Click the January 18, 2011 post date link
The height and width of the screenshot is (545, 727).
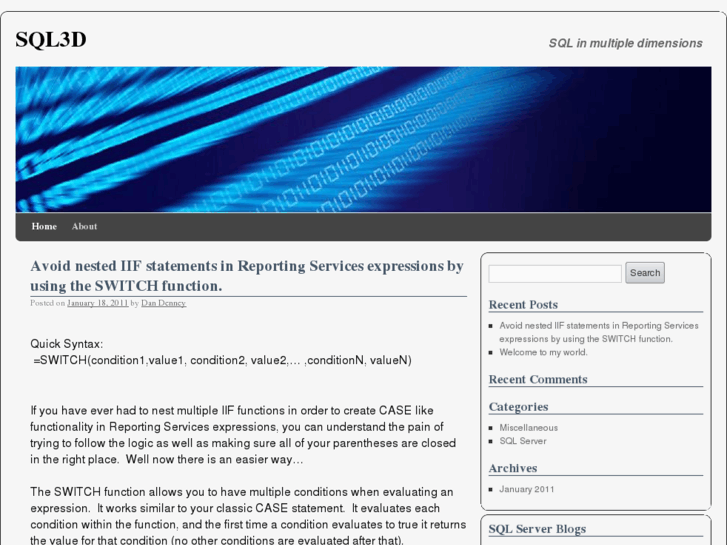[97, 303]
